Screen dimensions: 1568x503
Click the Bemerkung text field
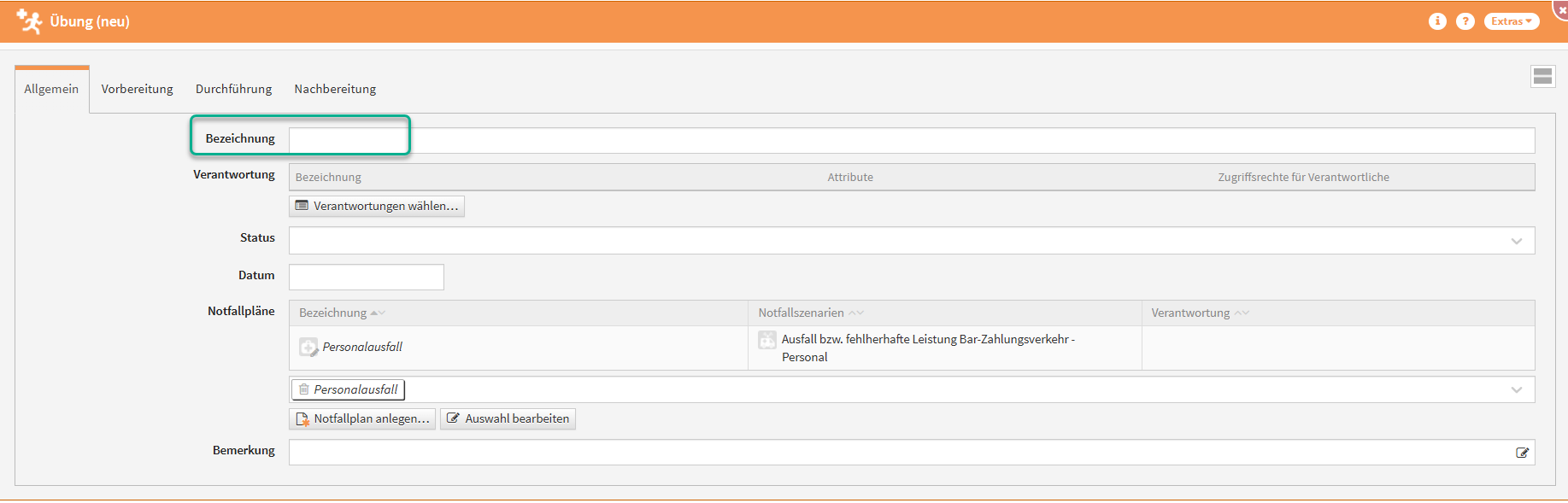point(912,453)
